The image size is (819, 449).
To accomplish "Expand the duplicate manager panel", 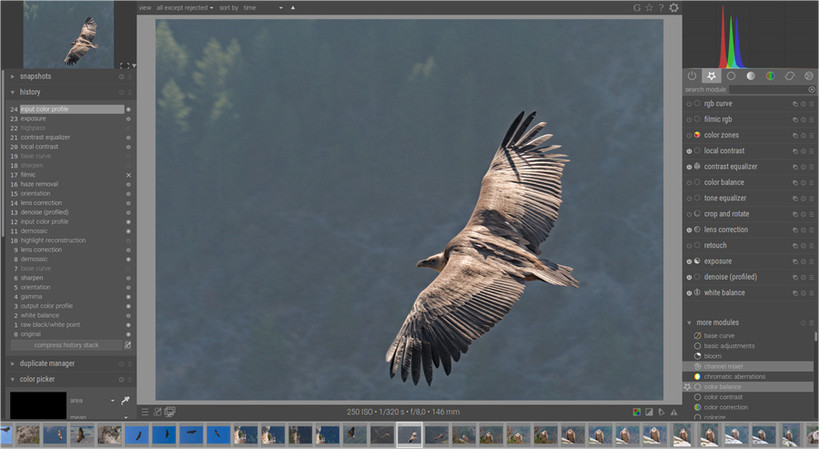I will [x=47, y=364].
